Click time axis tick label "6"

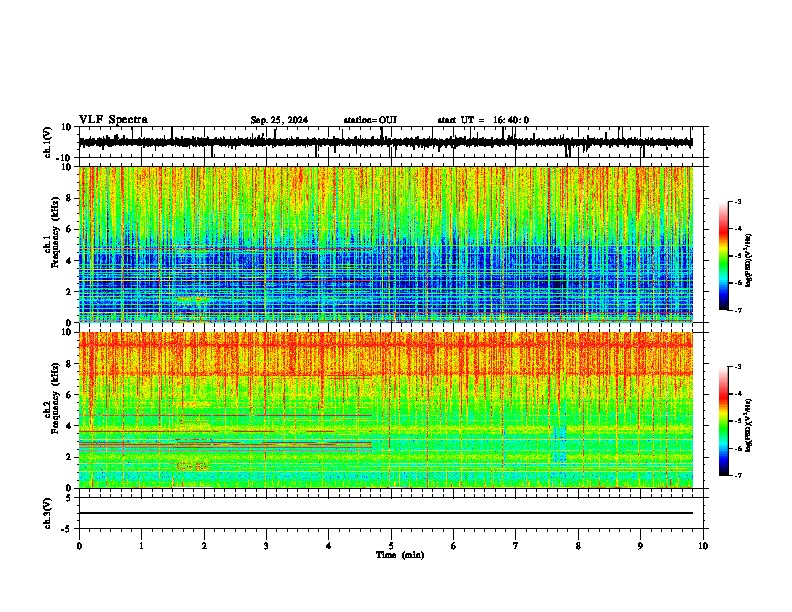click(x=454, y=546)
